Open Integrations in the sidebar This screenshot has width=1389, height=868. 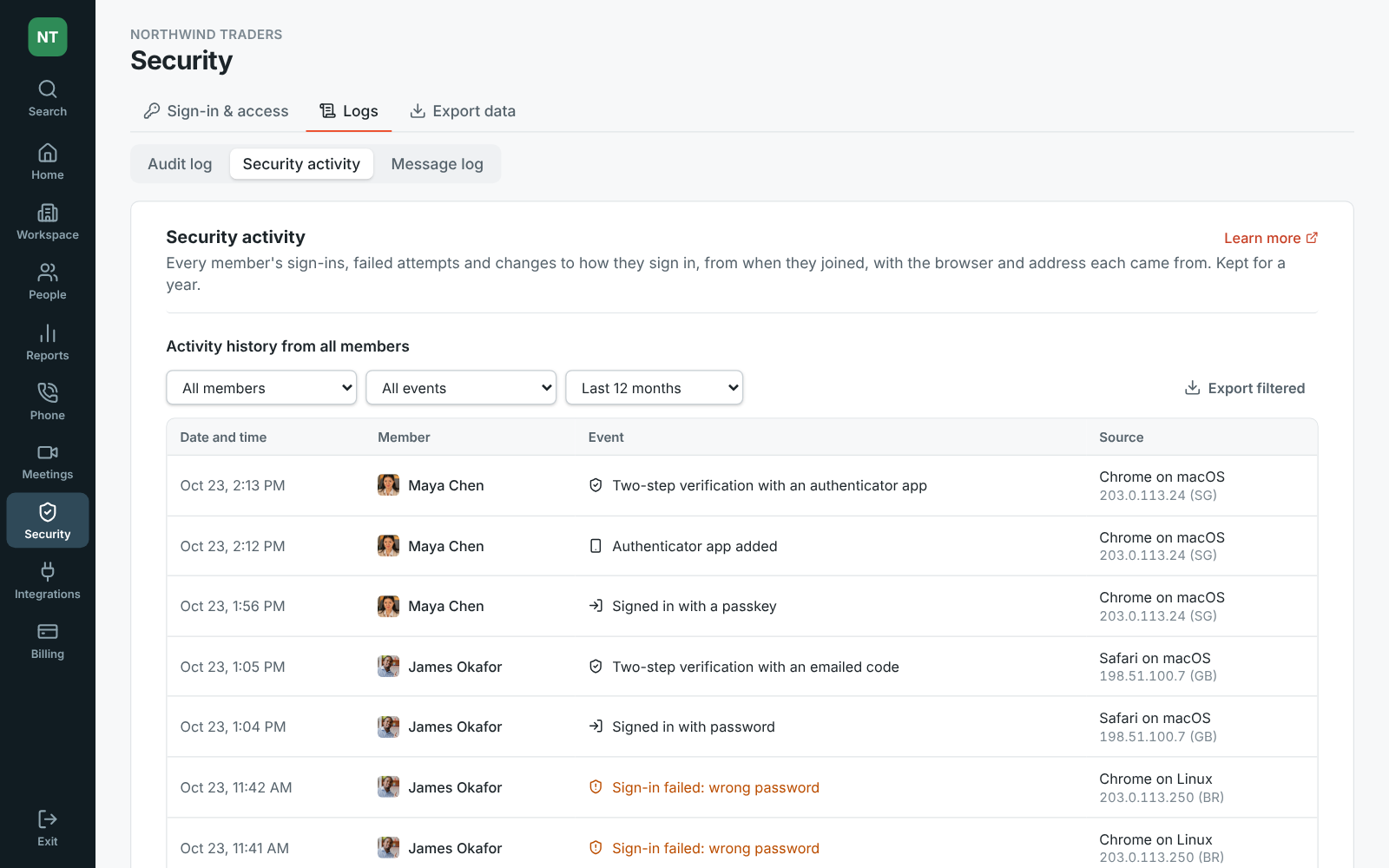[48, 582]
